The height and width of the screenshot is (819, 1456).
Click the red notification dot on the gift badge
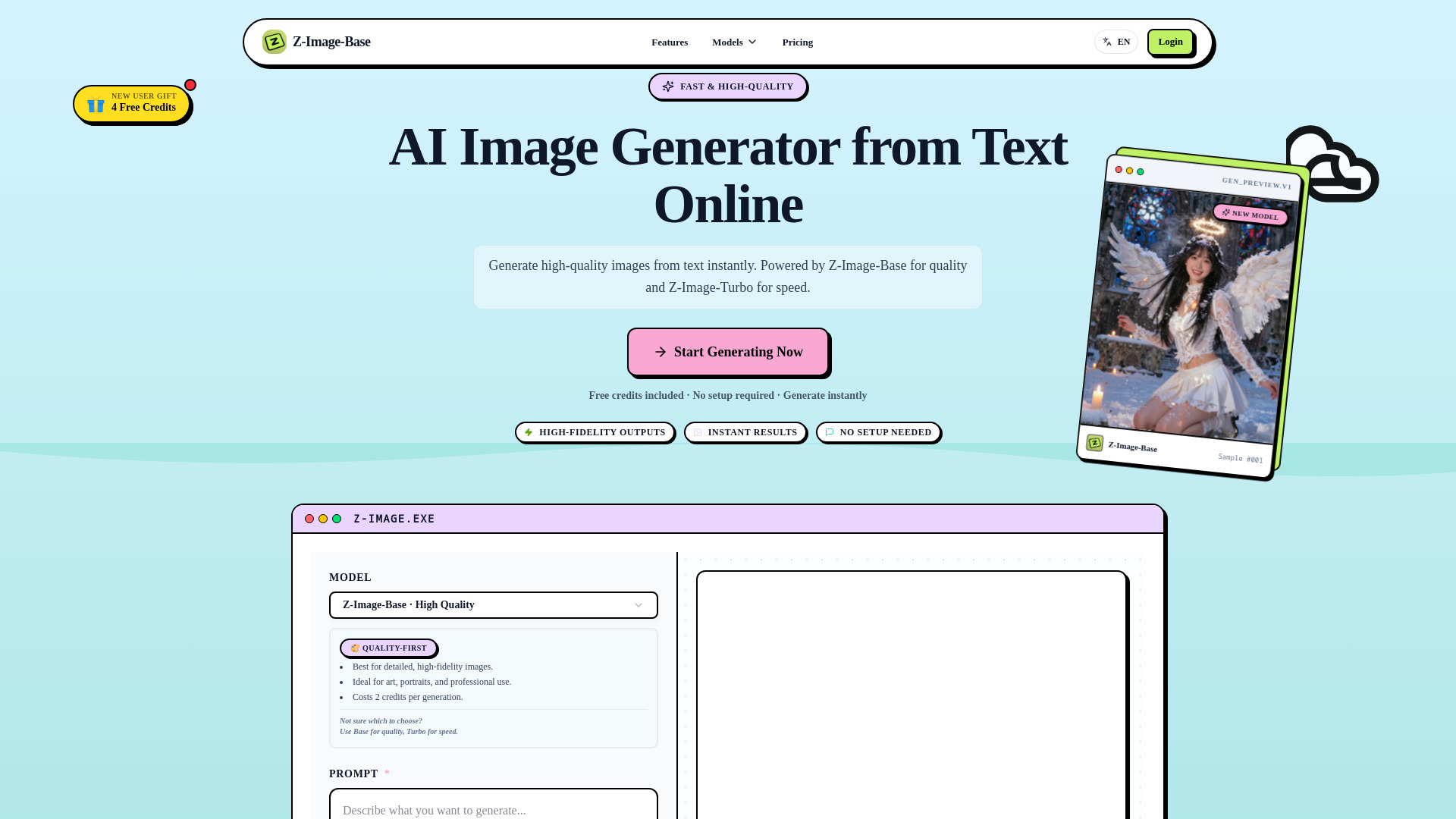click(190, 85)
